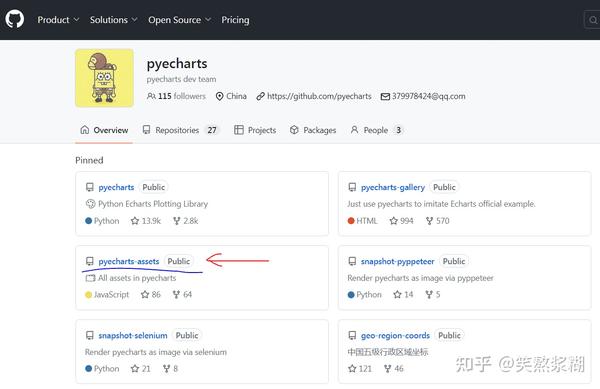Click 'Python Echarts Plotting Library' description
Image resolution: width=600 pixels, height=389 pixels.
coord(153,204)
